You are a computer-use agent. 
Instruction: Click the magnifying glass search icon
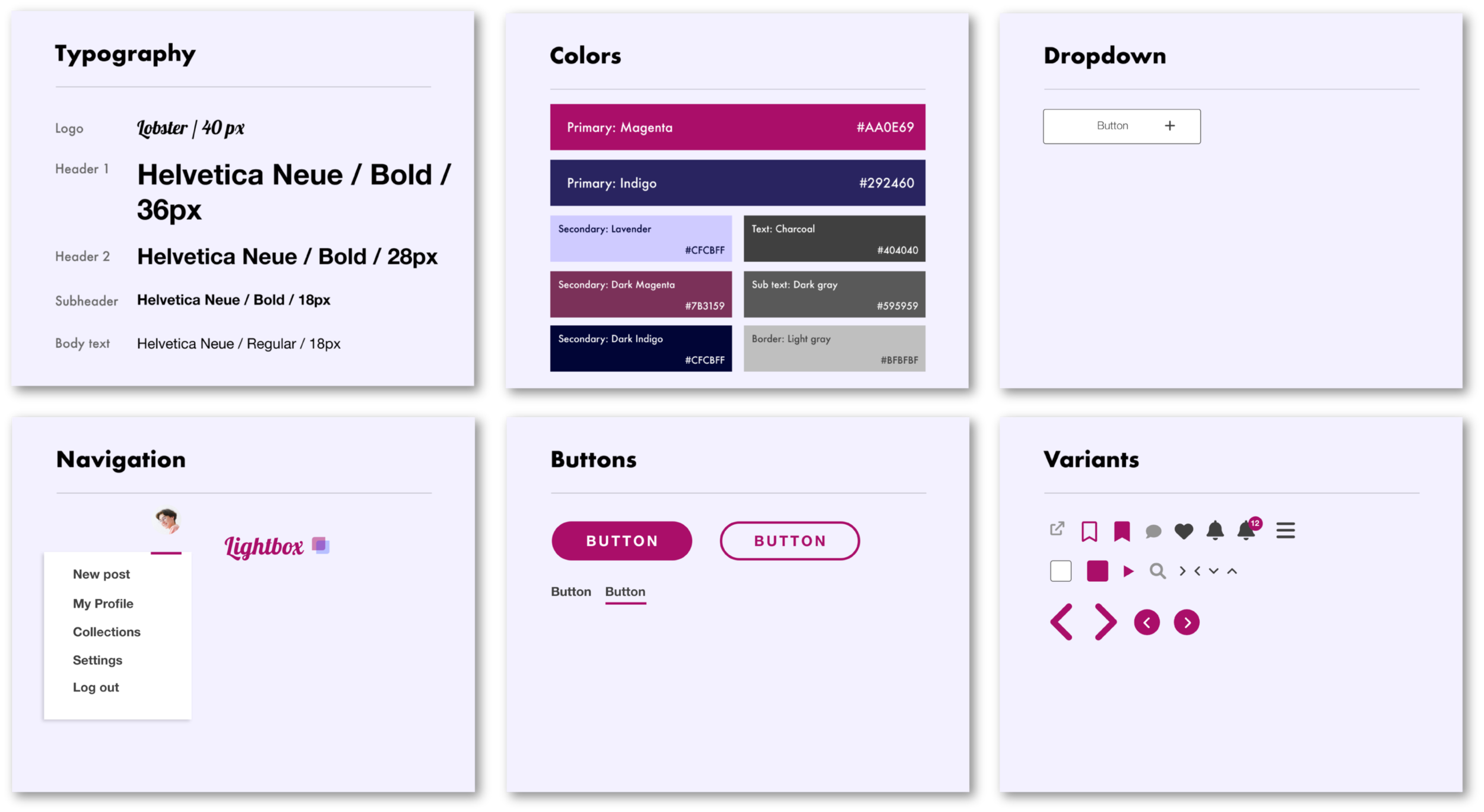point(1157,571)
